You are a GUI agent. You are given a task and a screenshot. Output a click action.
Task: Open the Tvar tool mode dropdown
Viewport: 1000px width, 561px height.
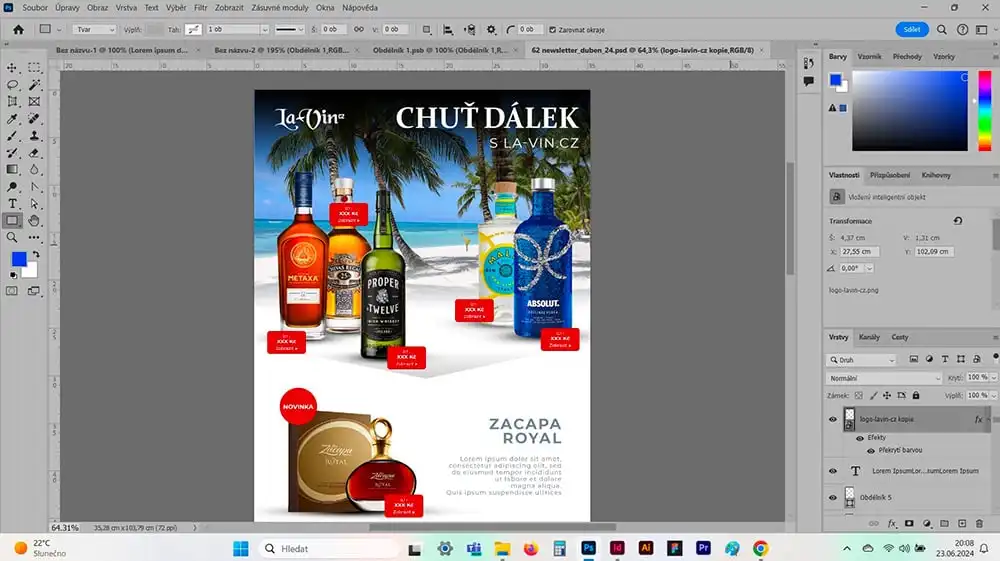pos(93,29)
